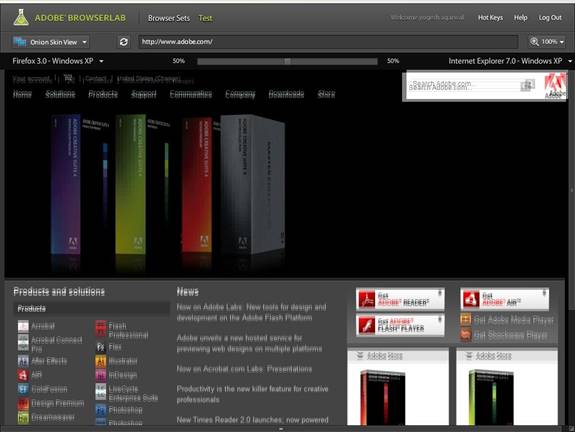Click the AIR product icon in Products list

(x=23, y=375)
